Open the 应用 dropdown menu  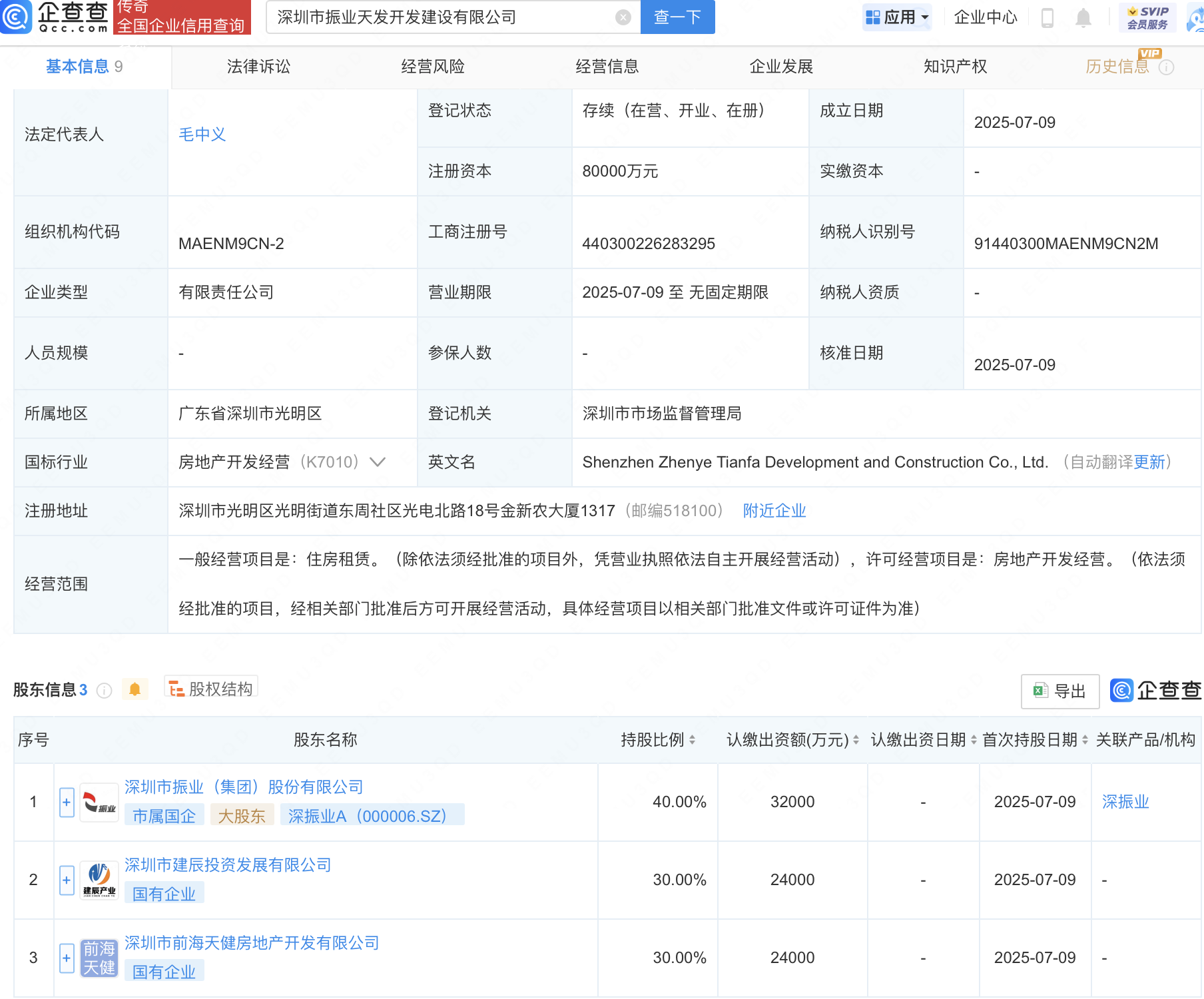tap(897, 17)
